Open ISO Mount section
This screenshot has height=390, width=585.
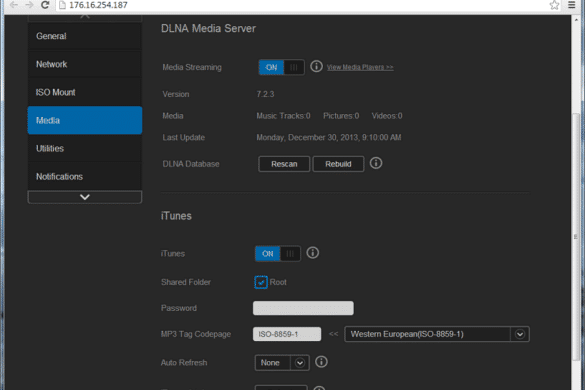[85, 92]
